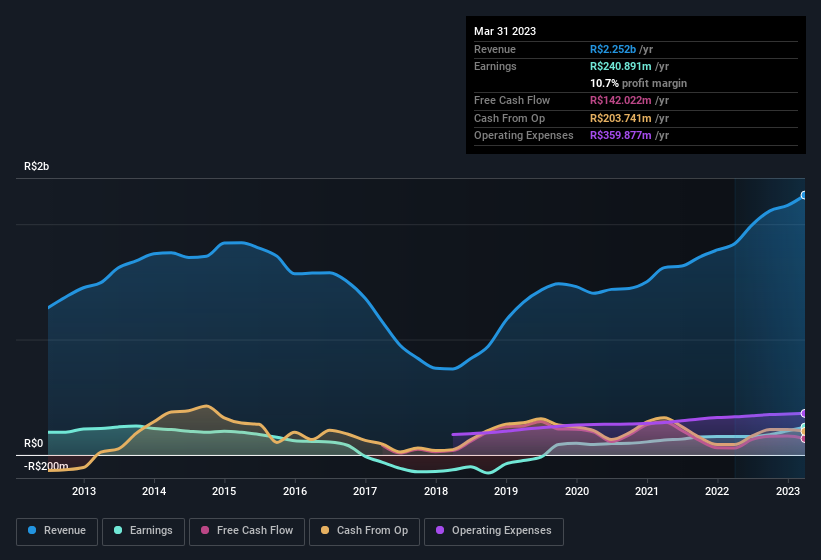The width and height of the screenshot is (821, 560).
Task: Click the 2023 x-axis label
Action: [x=787, y=491]
